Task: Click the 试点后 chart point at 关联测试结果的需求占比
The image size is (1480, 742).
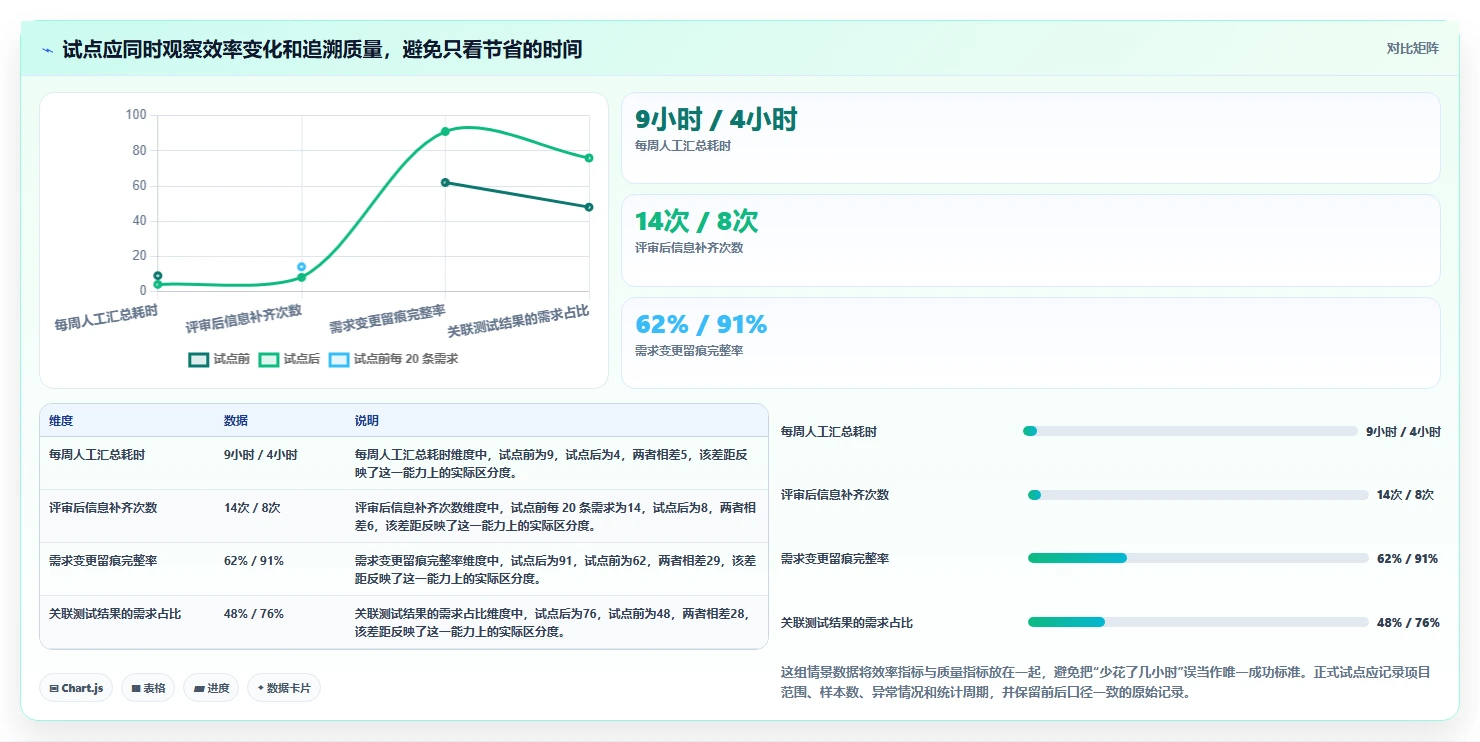Action: pyautogui.click(x=589, y=158)
